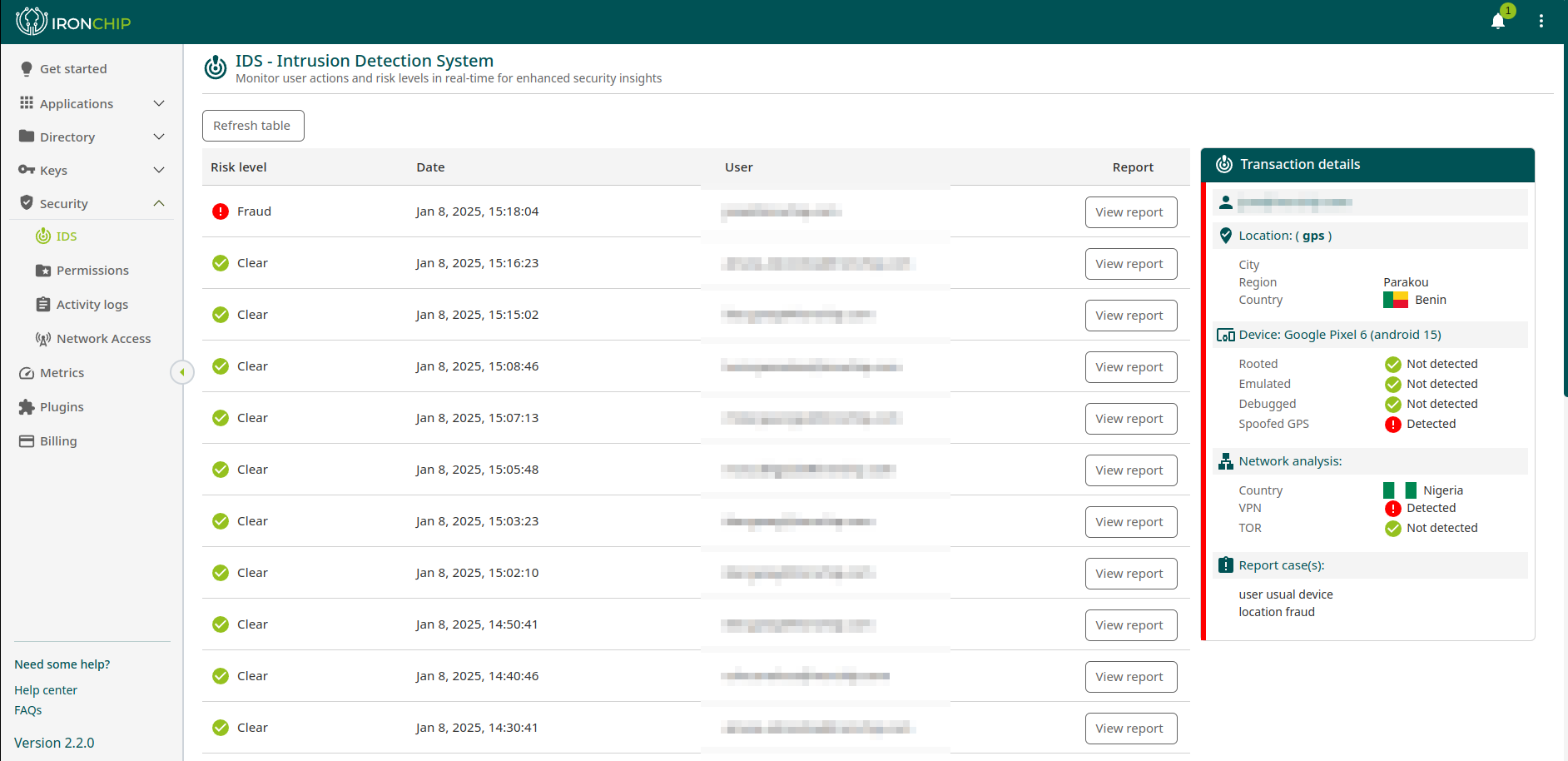Image resolution: width=1568 pixels, height=761 pixels.
Task: Click the notification bell icon
Action: tap(1498, 21)
